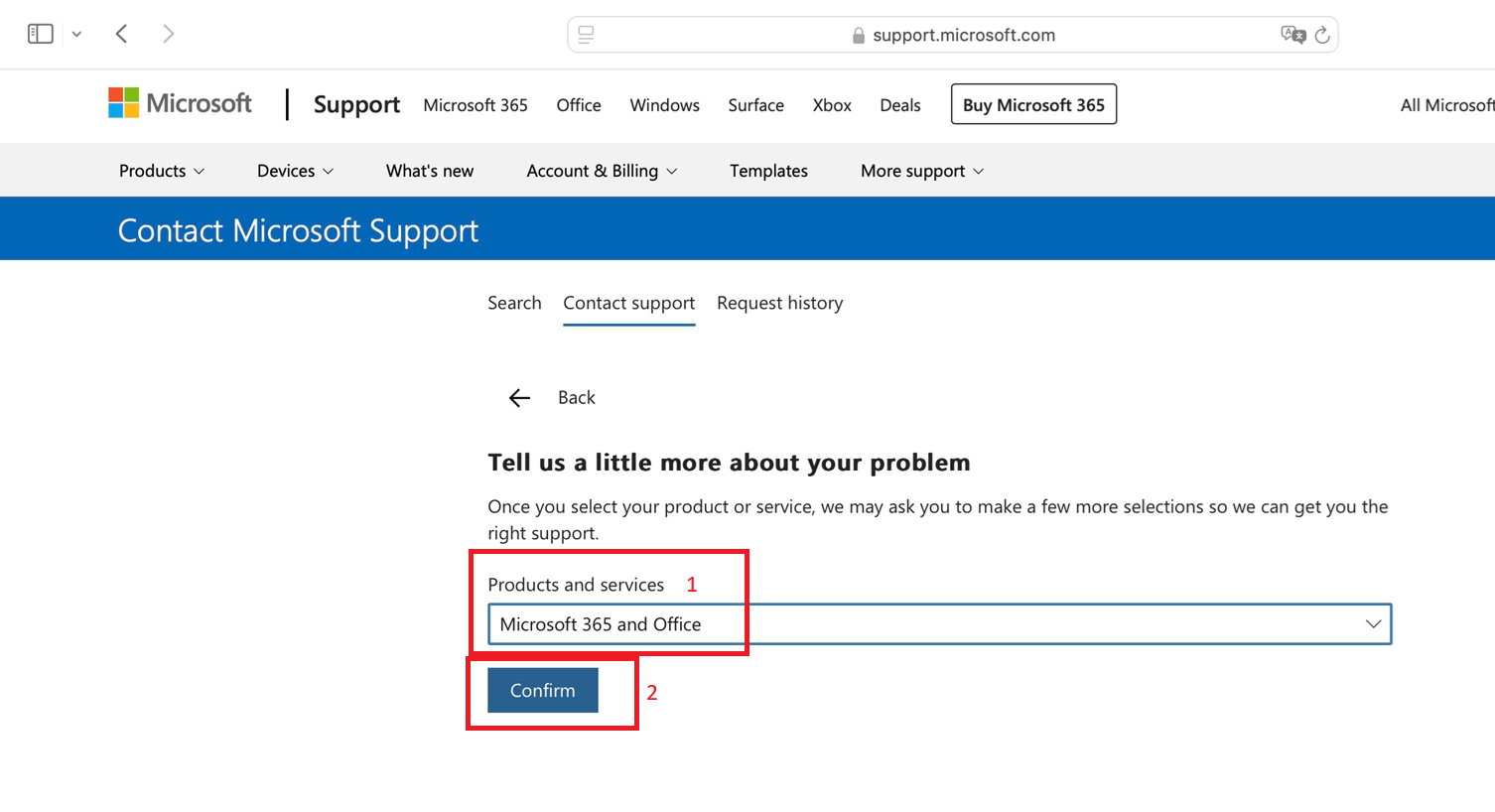
Task: Click the Buy Microsoft 365 button
Action: tap(1033, 104)
